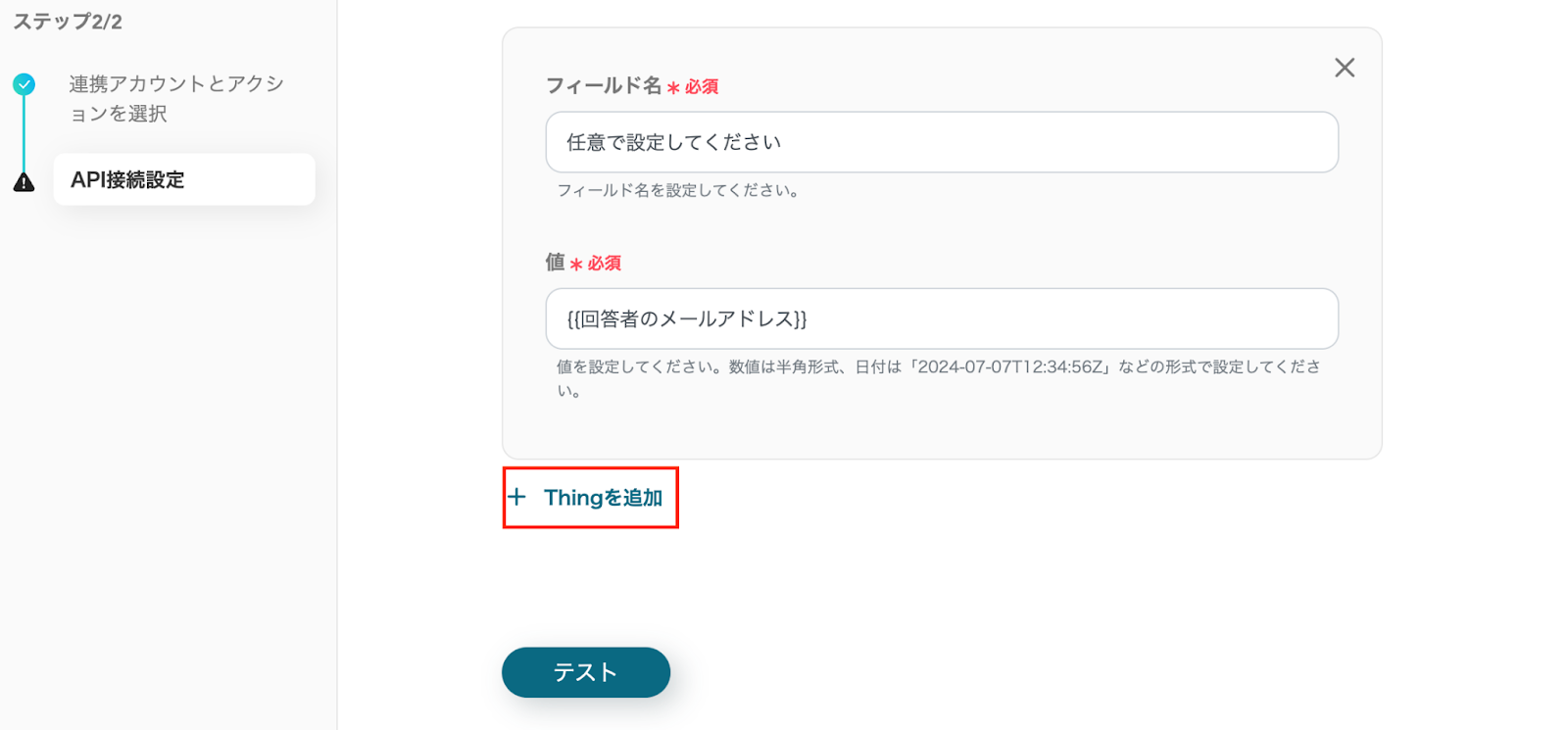Click the フィールド名 label text
The width and height of the screenshot is (1568, 730).
603,86
